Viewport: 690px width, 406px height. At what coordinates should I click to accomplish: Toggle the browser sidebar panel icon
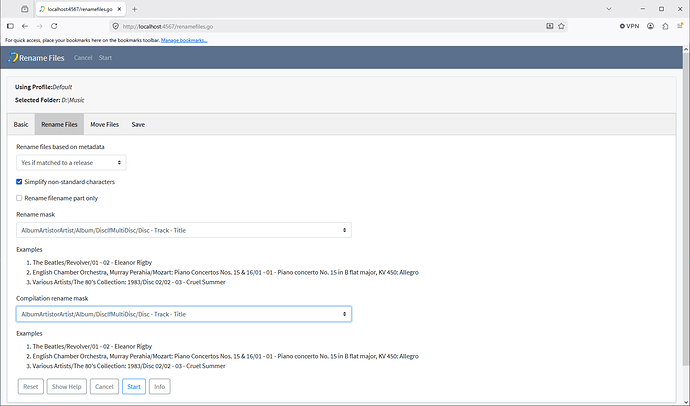pyautogui.click(x=11, y=26)
